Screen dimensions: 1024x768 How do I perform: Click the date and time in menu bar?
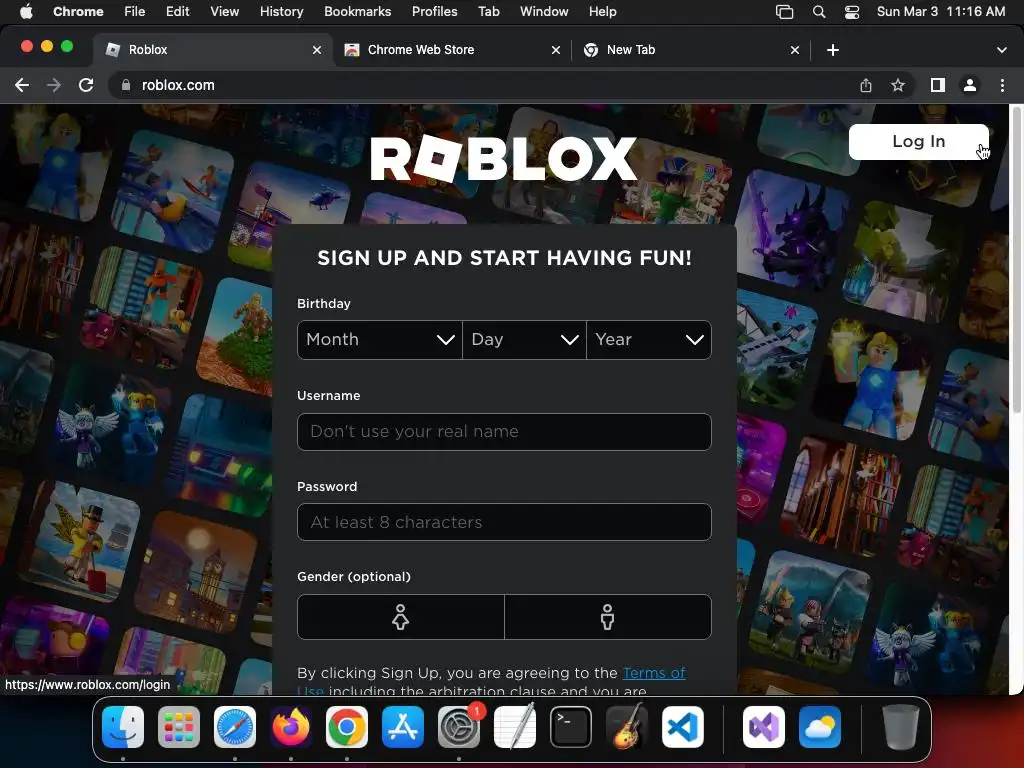pyautogui.click(x=940, y=12)
